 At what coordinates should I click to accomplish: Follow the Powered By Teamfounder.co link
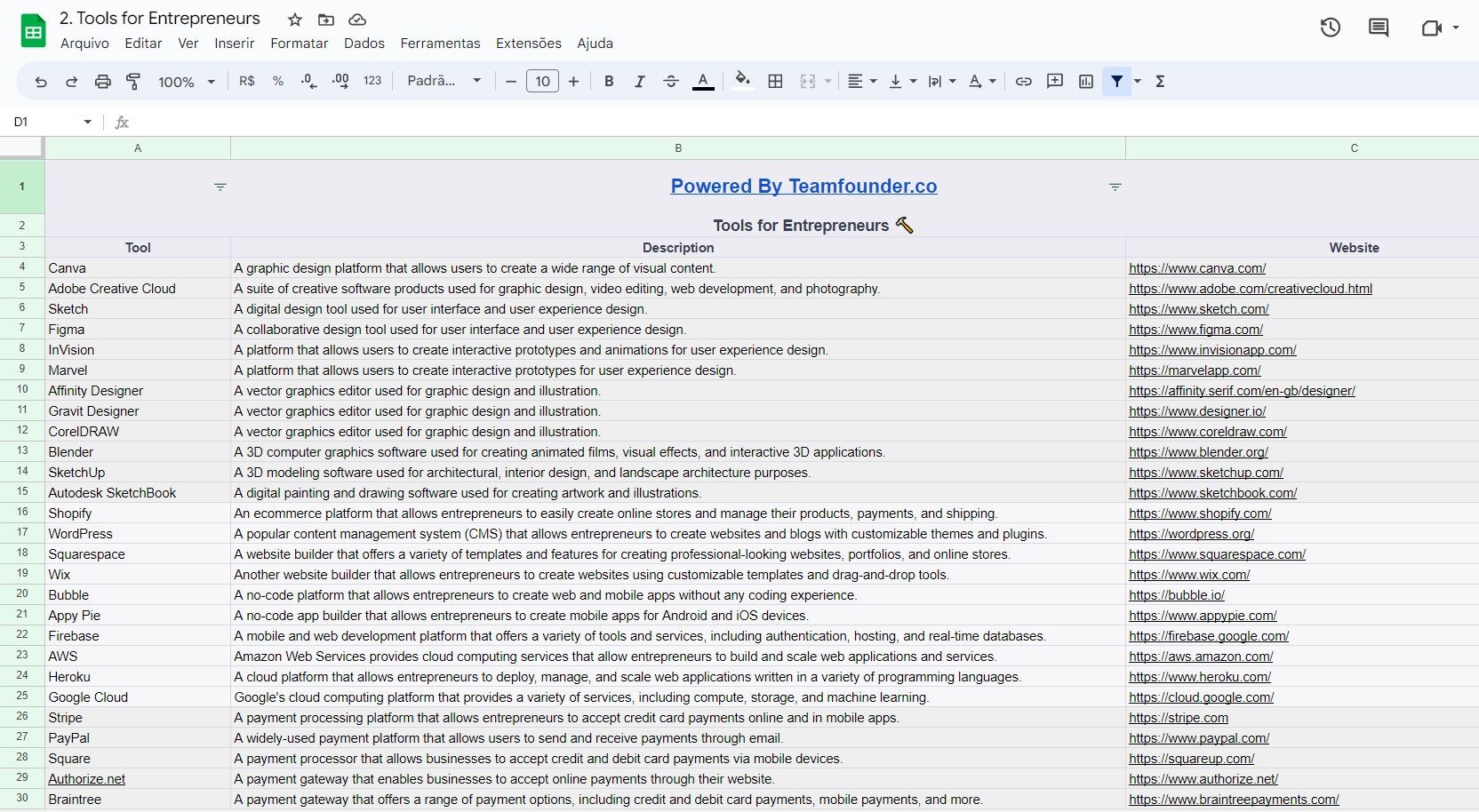tap(803, 186)
